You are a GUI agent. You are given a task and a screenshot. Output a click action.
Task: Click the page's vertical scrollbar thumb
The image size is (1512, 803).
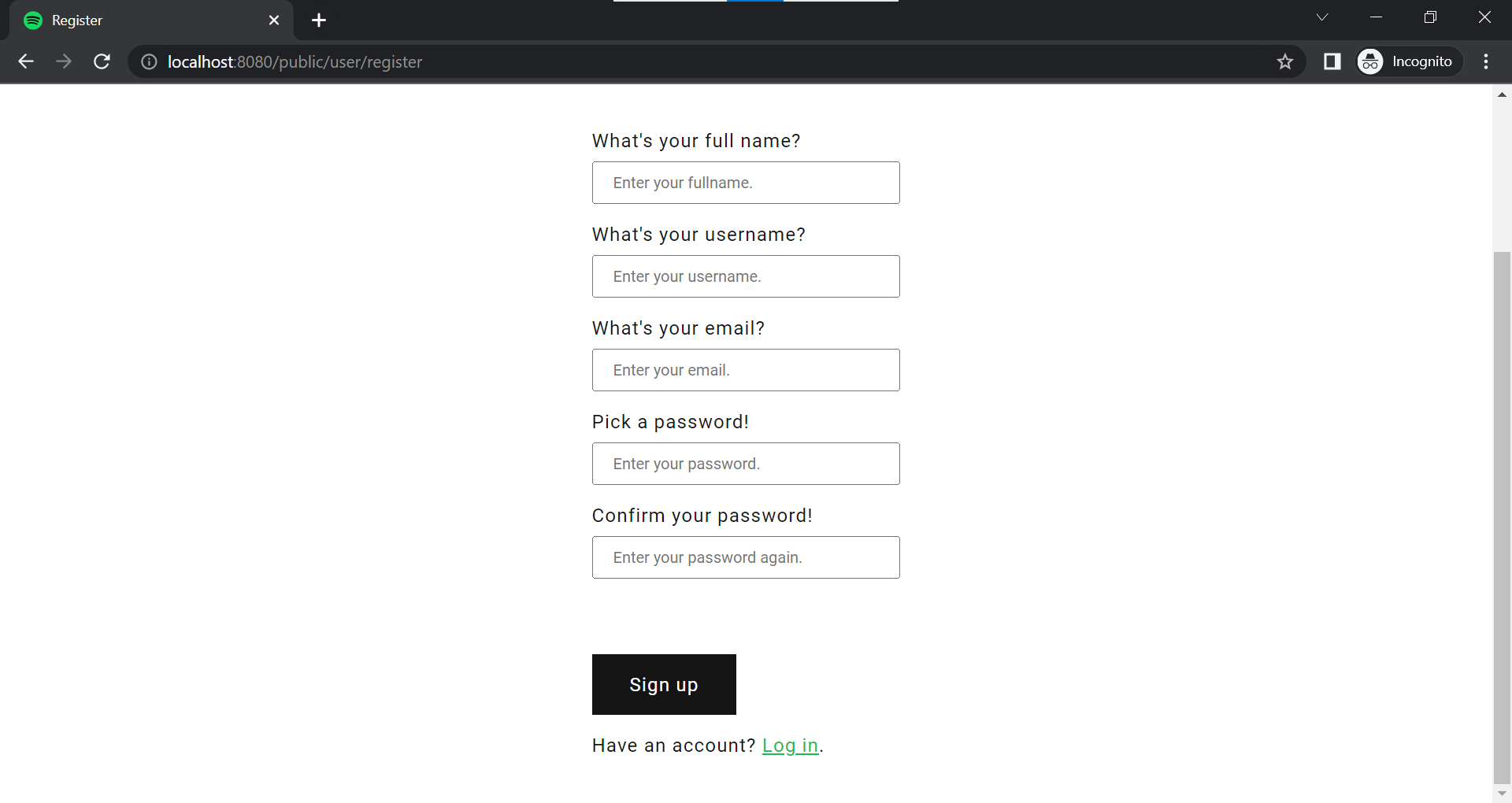coord(1502,517)
